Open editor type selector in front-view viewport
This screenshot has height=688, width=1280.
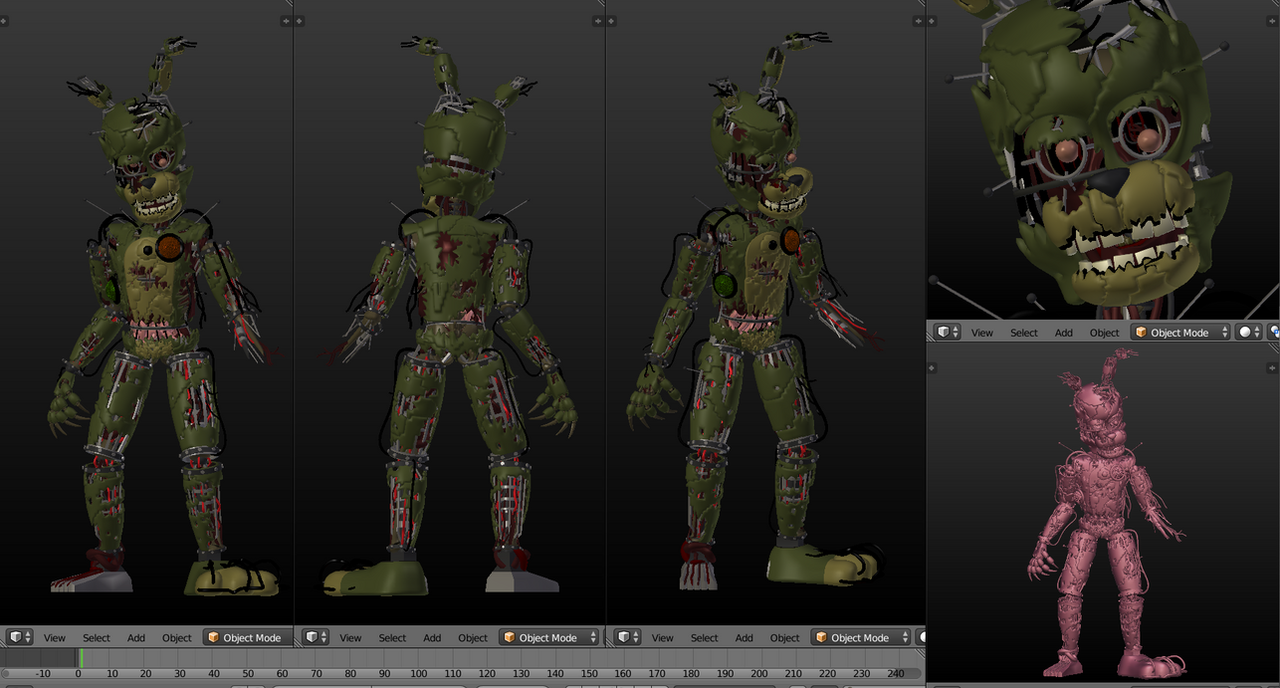coord(19,637)
